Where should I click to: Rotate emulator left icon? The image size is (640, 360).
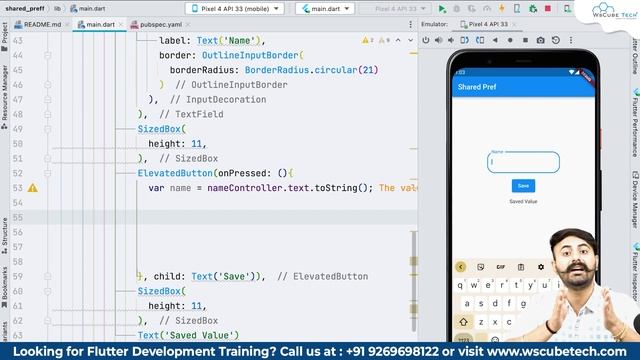pyautogui.click(x=464, y=40)
